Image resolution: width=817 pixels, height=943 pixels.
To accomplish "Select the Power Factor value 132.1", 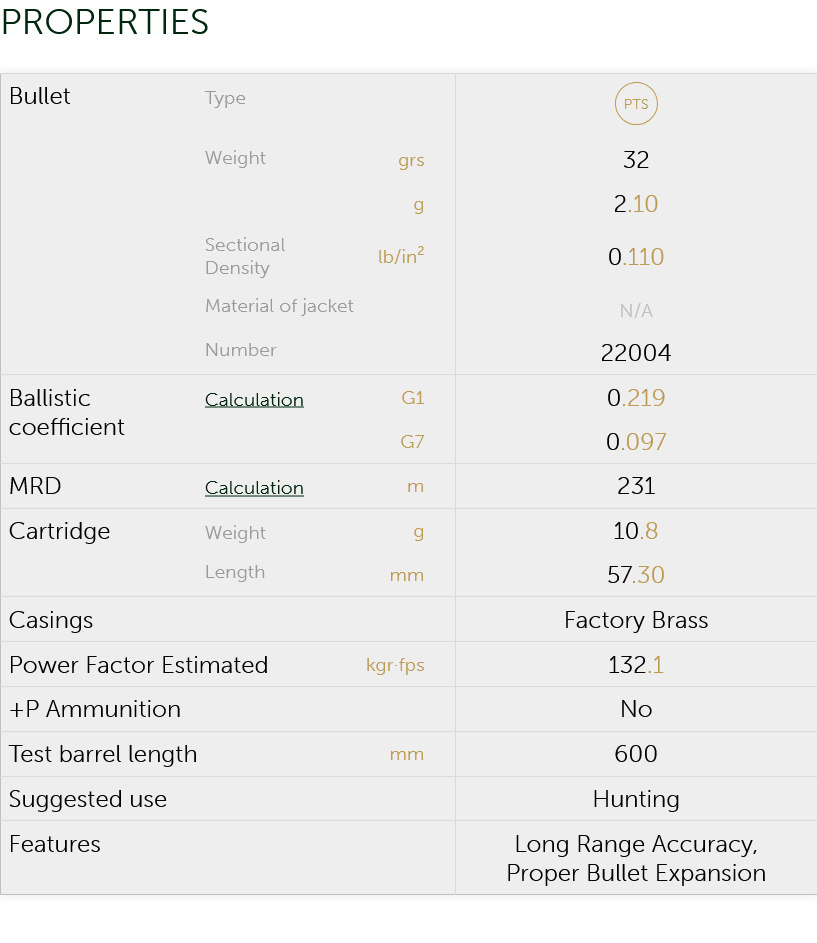I will coord(636,665).
